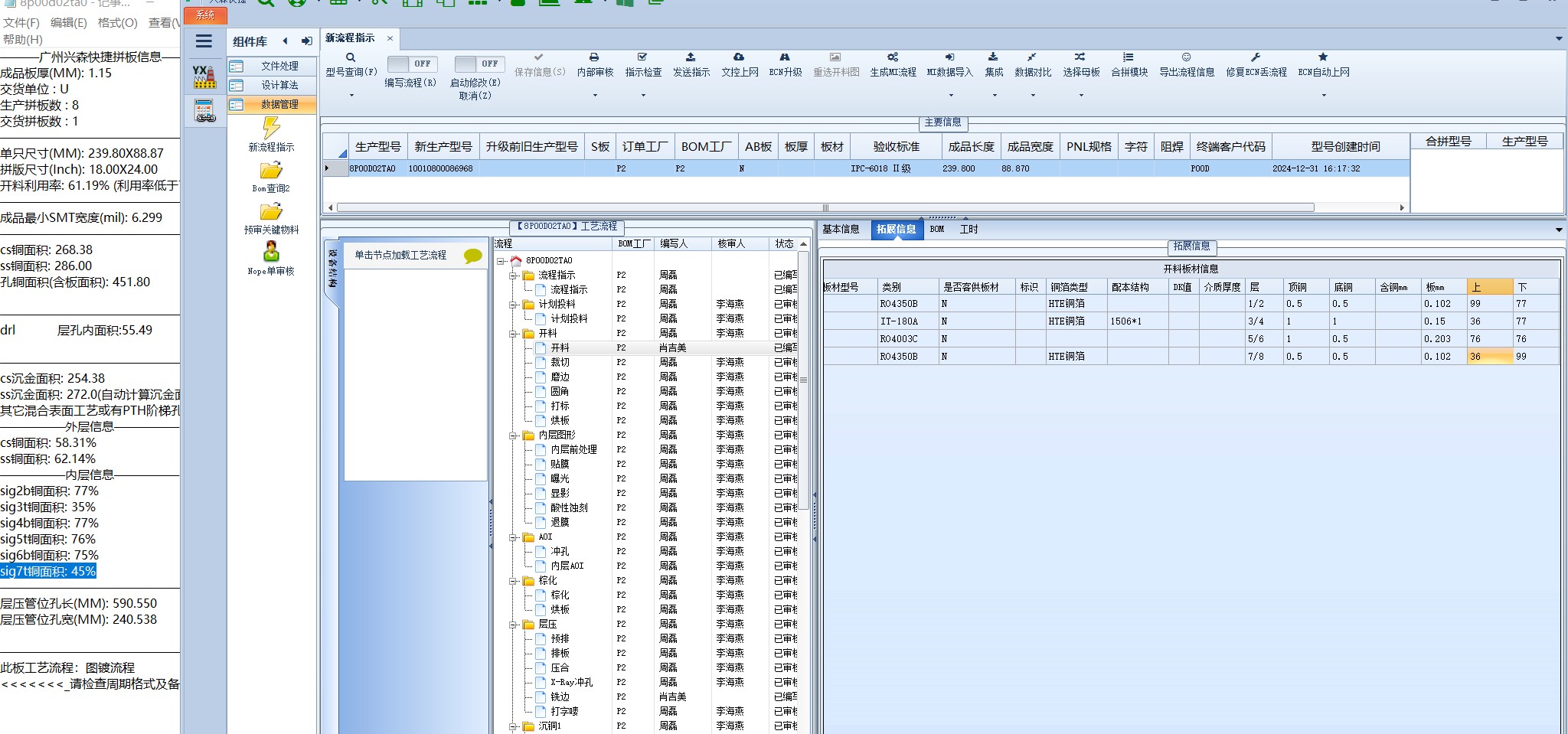Click the 上 column header in material table
Screen dimensions: 1568x734
[1489, 287]
